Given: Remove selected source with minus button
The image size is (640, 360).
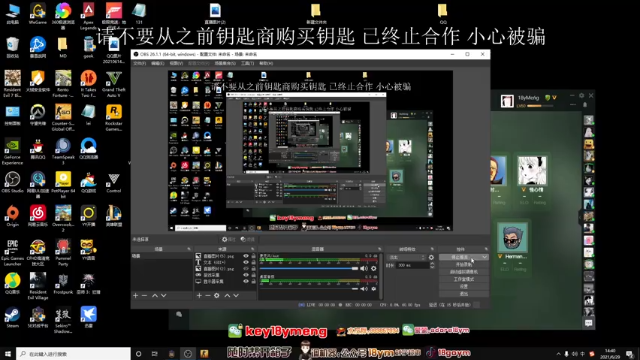Looking at the screenshot, I should 208,295.
